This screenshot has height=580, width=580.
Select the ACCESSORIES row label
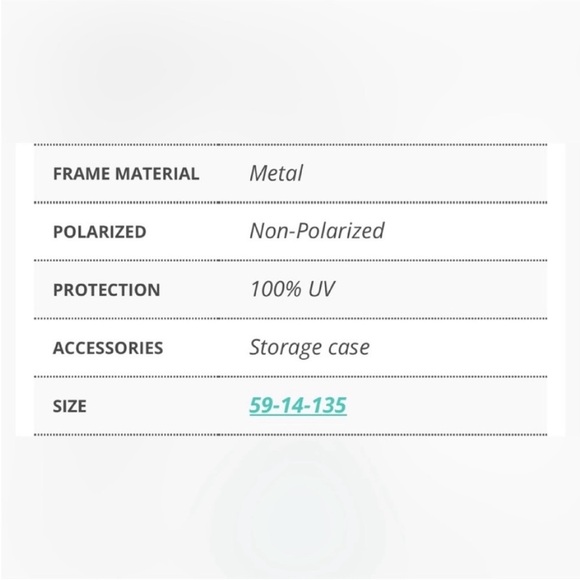pyautogui.click(x=108, y=348)
